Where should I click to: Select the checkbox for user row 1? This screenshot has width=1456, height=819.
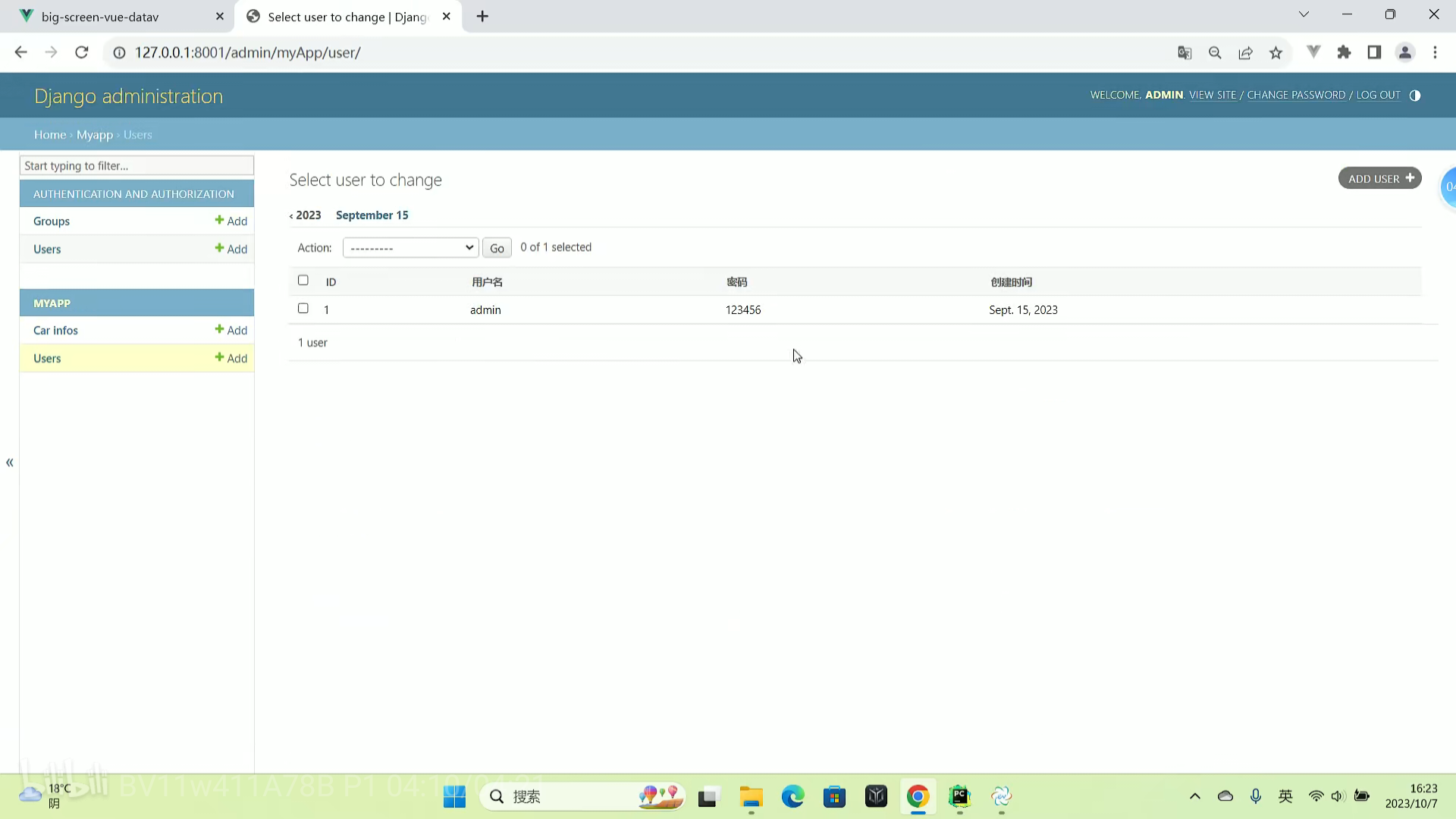pyautogui.click(x=303, y=309)
